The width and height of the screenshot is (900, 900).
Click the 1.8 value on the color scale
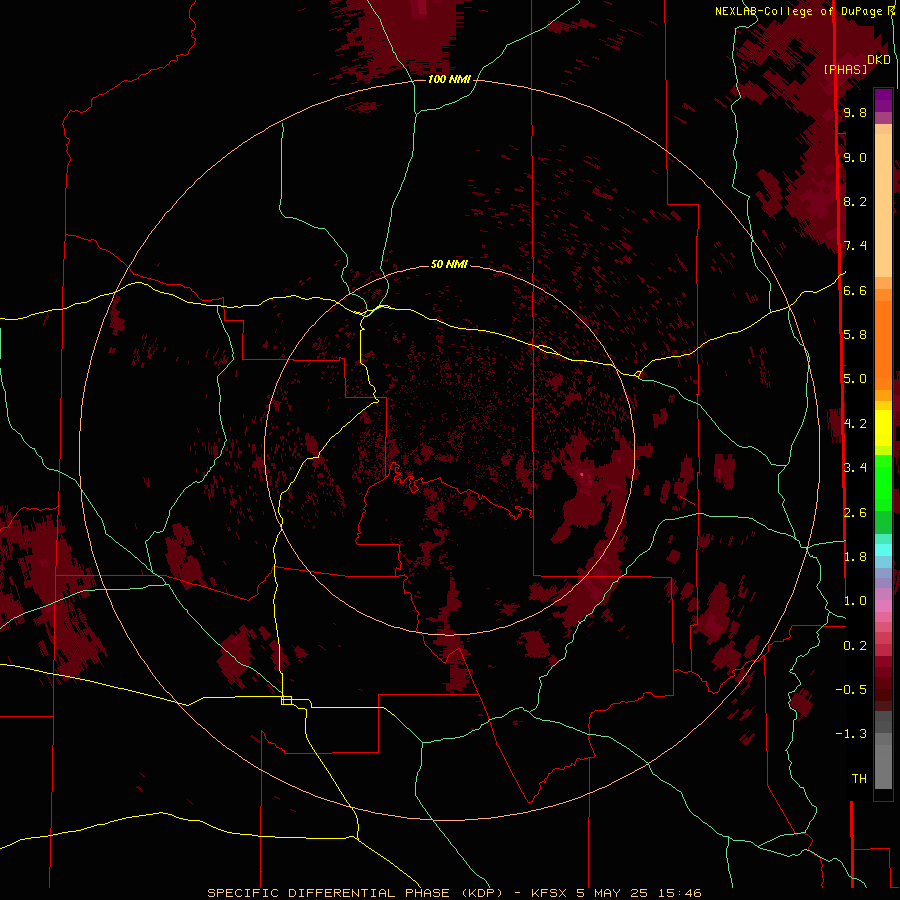pos(855,556)
